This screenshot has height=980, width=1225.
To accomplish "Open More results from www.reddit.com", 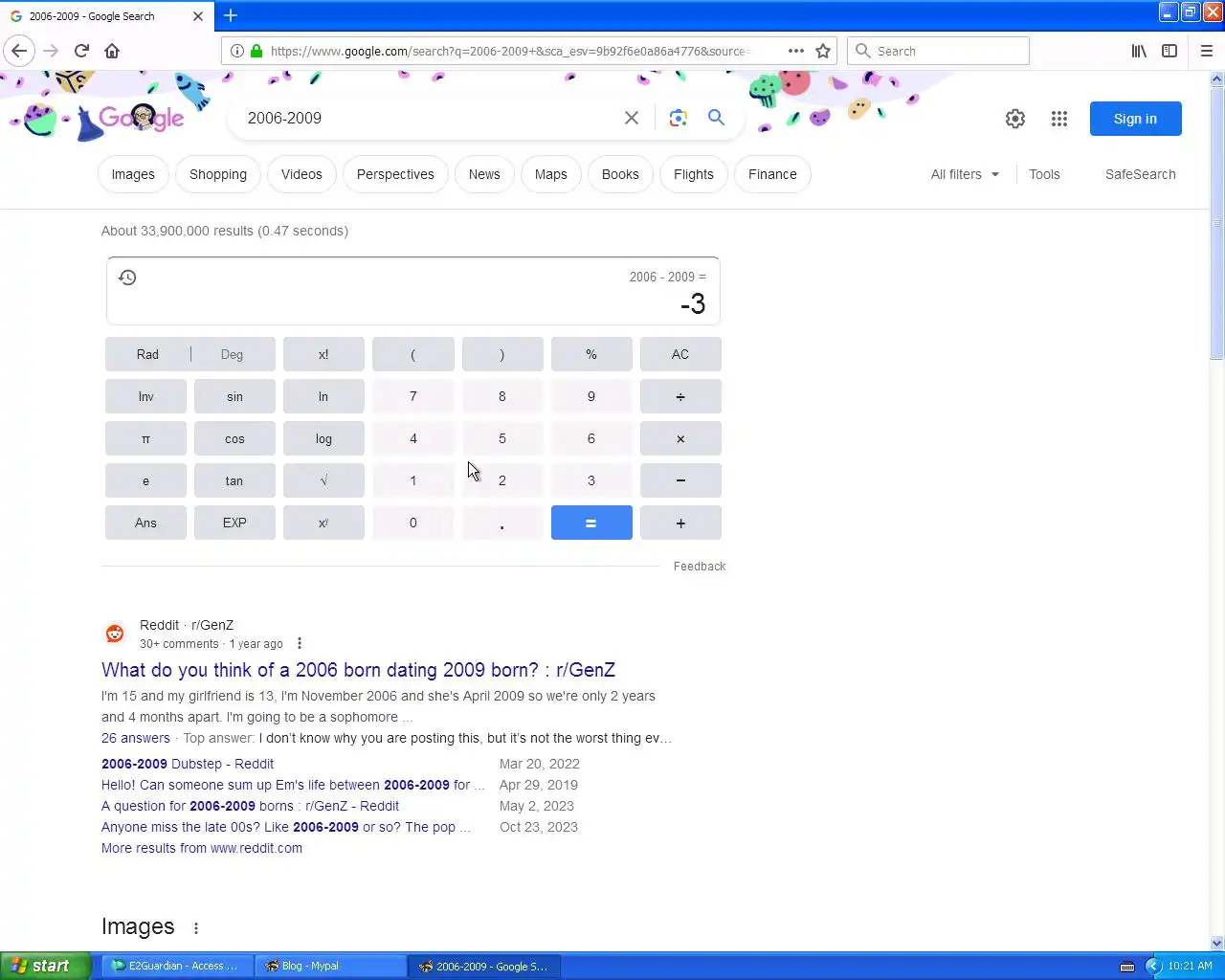I will 202,848.
